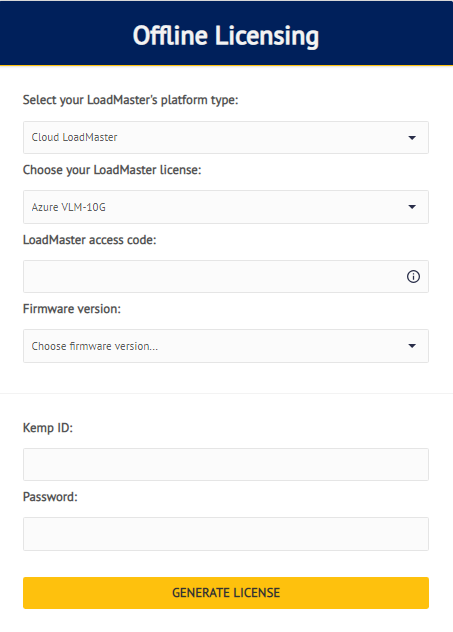Click the access code info icon

(x=413, y=276)
